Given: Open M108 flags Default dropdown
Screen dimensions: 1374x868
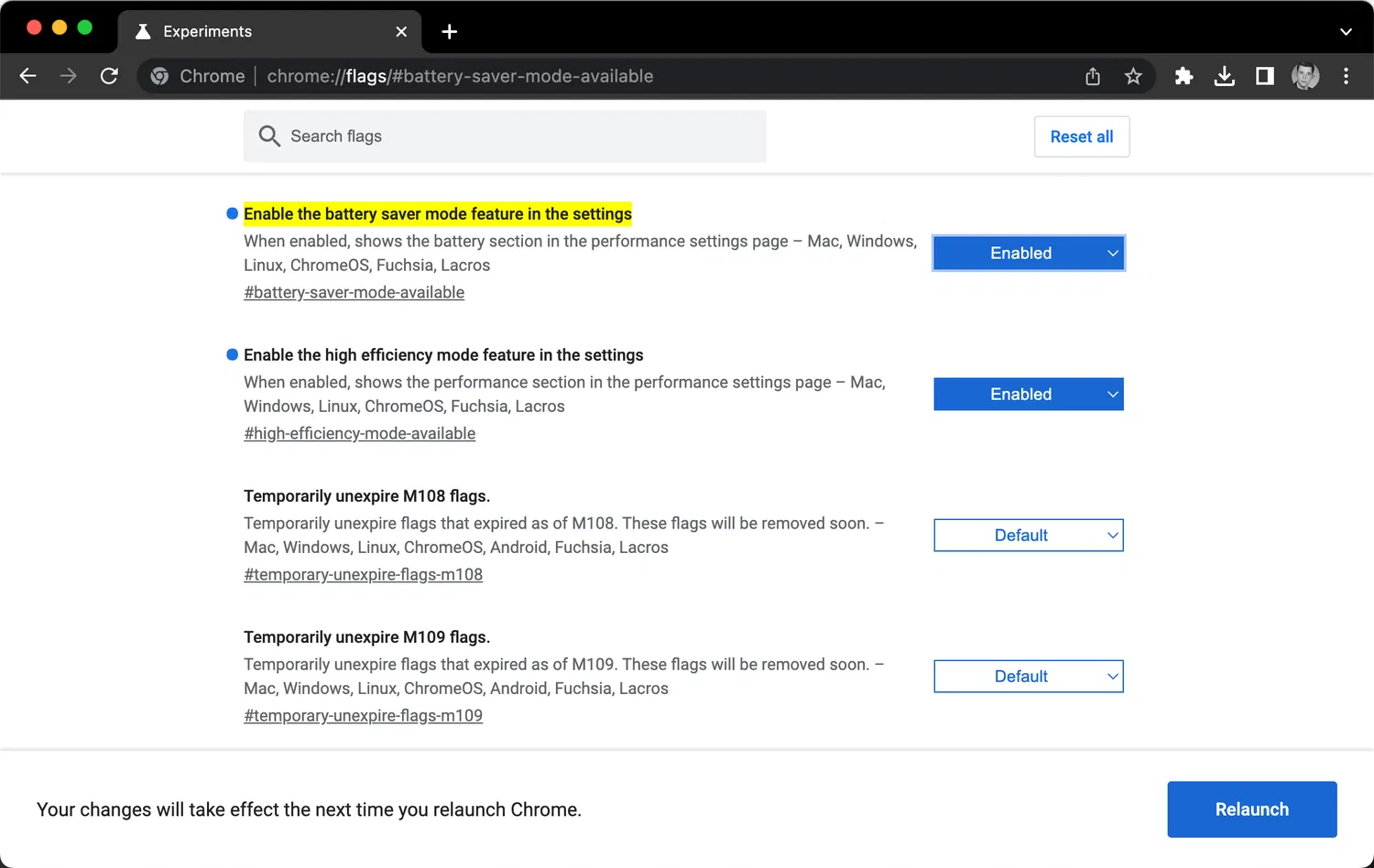Looking at the screenshot, I should (1029, 536).
